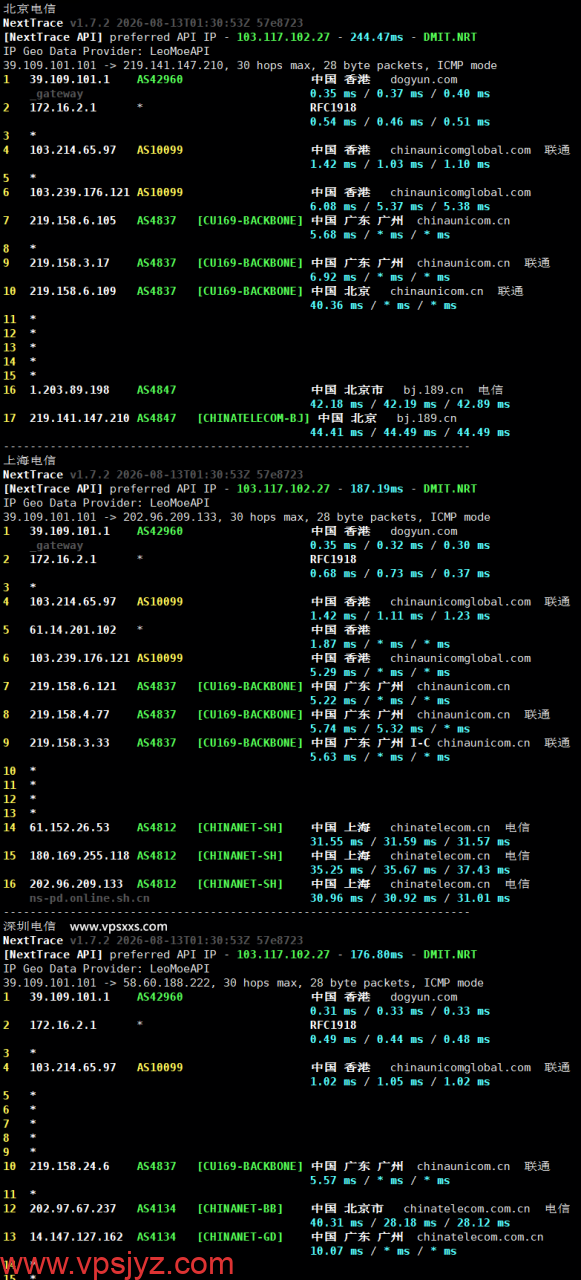Select timings 40.31 ms / 28.18 ms / 28.12 ms

pyautogui.click(x=410, y=1222)
